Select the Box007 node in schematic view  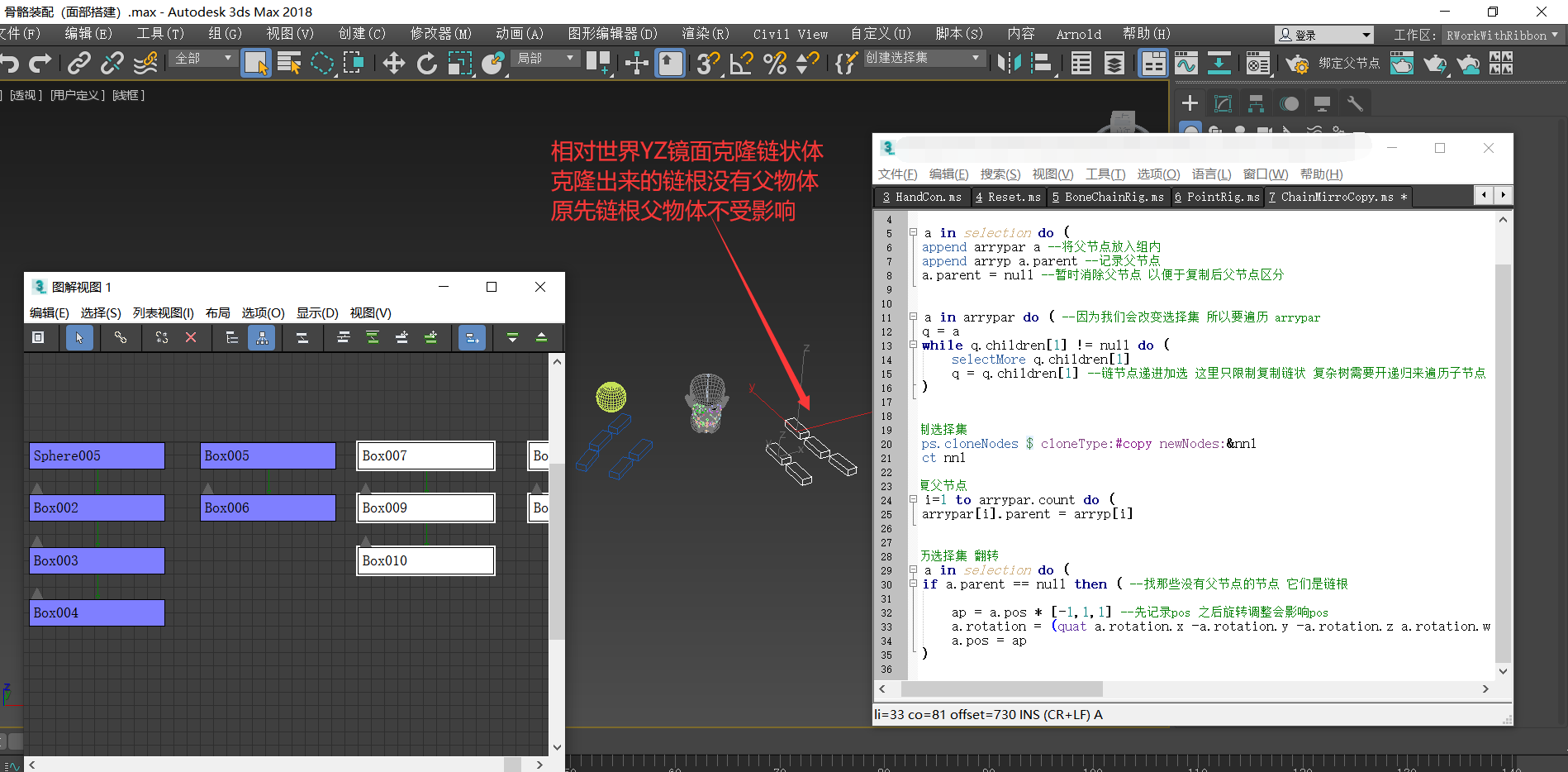(425, 455)
